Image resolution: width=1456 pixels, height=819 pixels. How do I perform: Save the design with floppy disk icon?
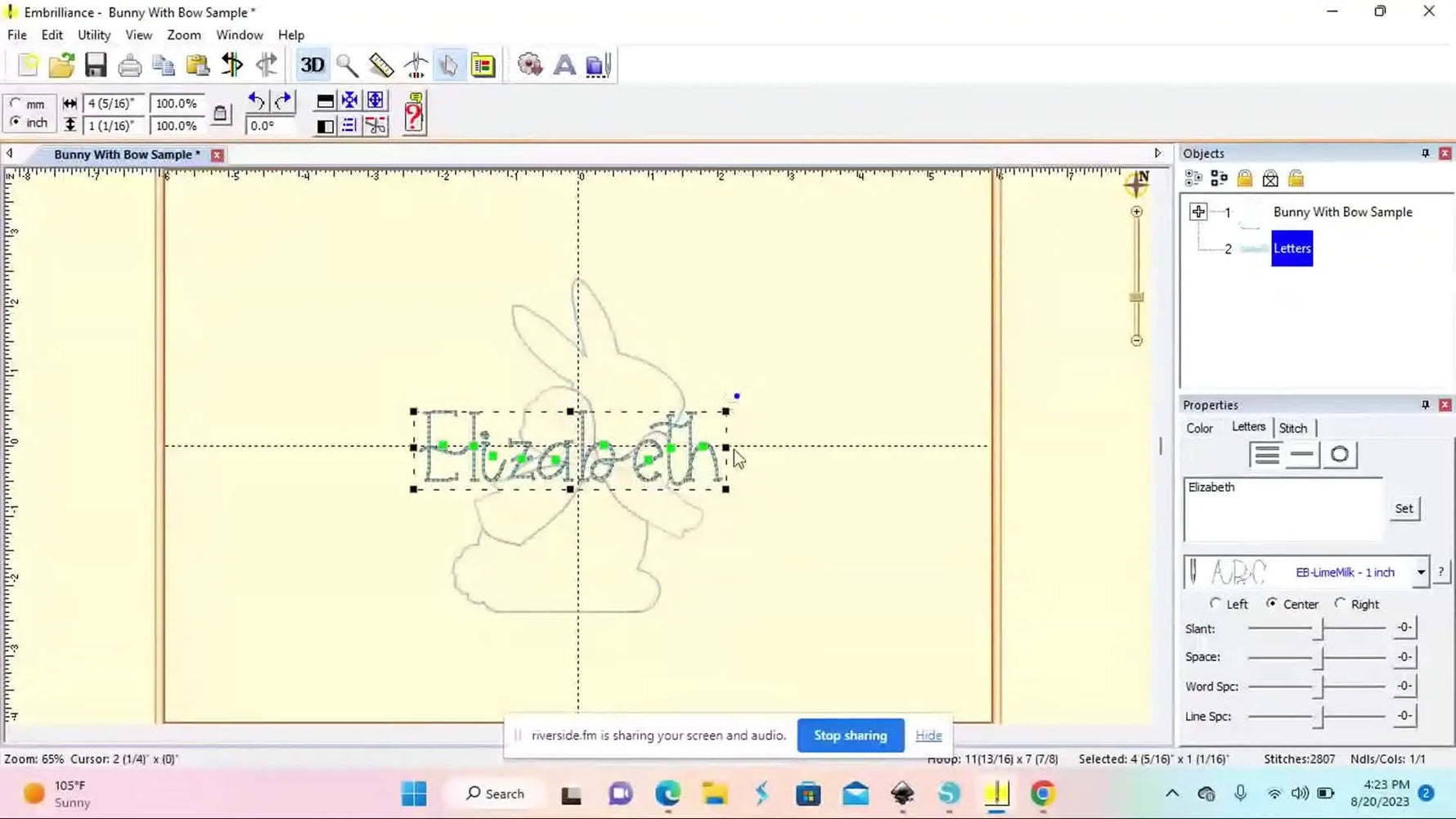(x=96, y=65)
